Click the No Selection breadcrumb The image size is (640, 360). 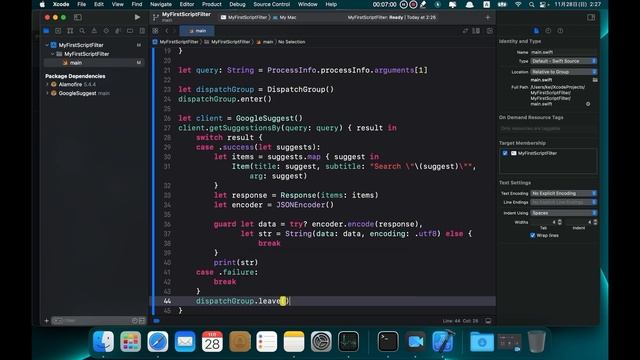(x=291, y=42)
